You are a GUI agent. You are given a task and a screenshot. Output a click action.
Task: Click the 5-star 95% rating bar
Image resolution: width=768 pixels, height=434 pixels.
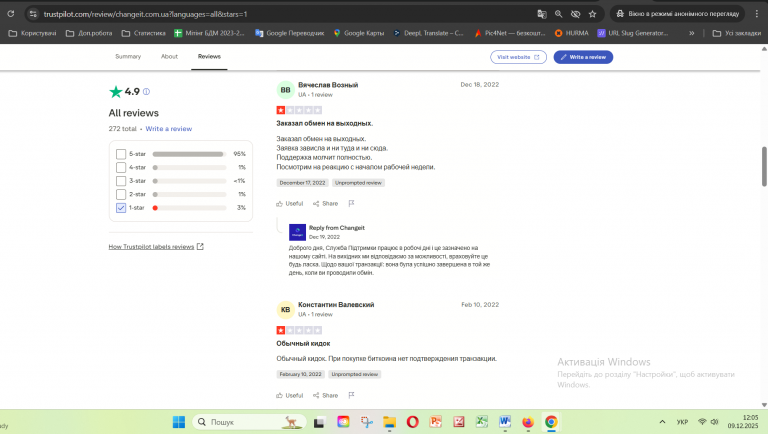[x=189, y=154]
